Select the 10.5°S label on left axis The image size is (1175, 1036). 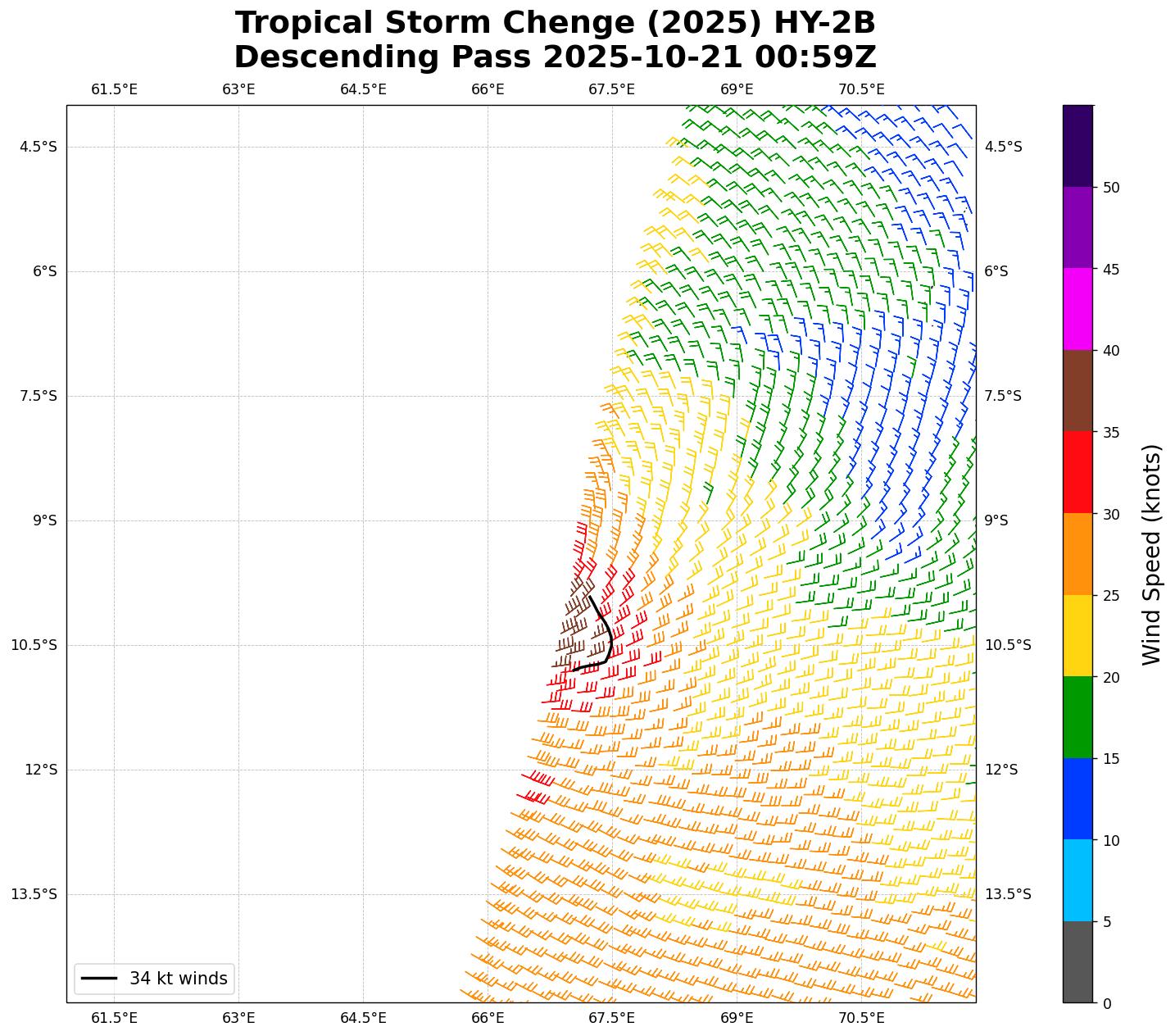(34, 645)
